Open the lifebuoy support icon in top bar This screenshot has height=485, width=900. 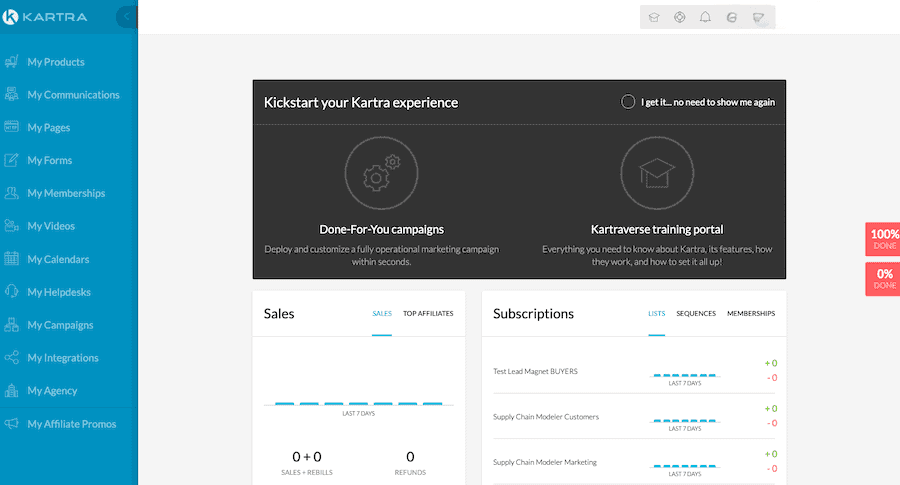point(680,17)
